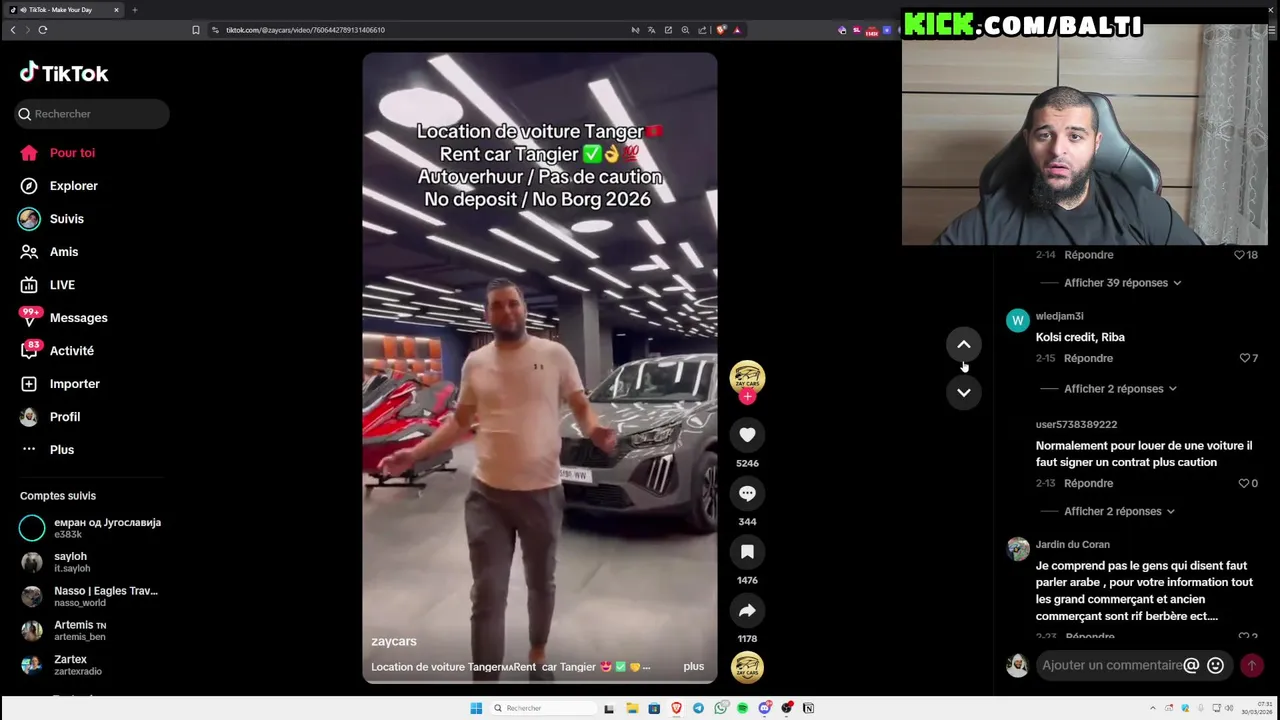Like the comment with 18 likes

(1239, 255)
